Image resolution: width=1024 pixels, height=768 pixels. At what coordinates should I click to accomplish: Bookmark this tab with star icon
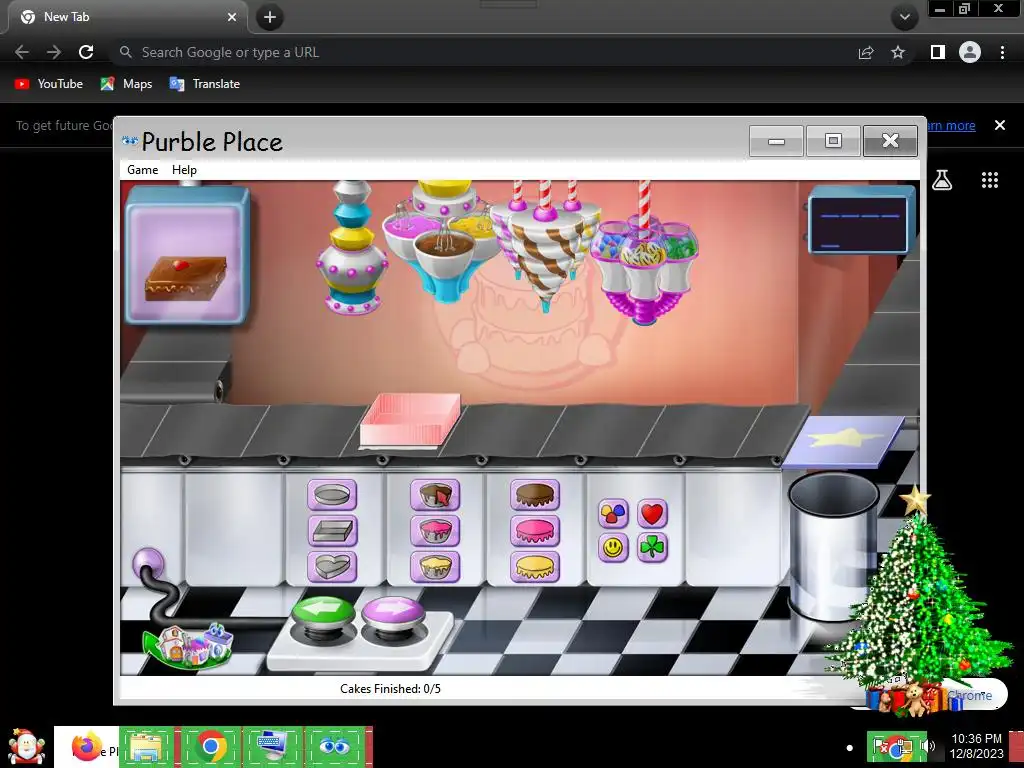[898, 52]
